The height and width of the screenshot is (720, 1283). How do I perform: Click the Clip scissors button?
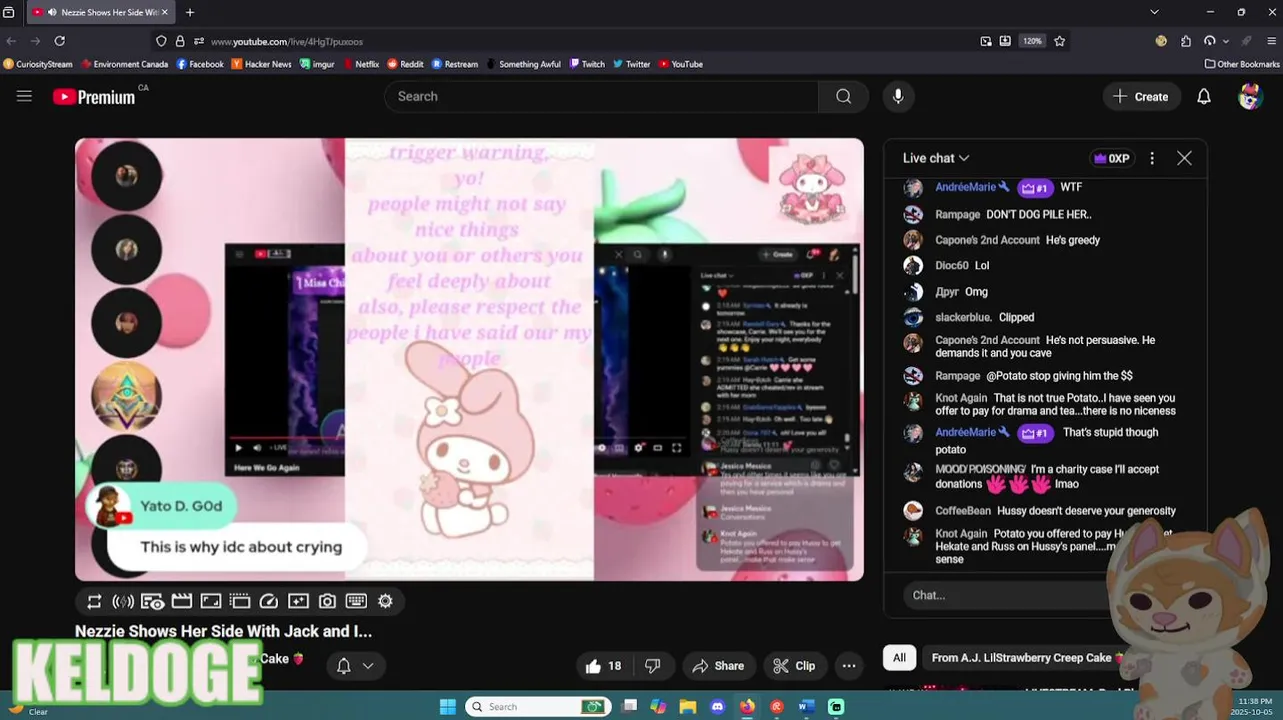[795, 666]
